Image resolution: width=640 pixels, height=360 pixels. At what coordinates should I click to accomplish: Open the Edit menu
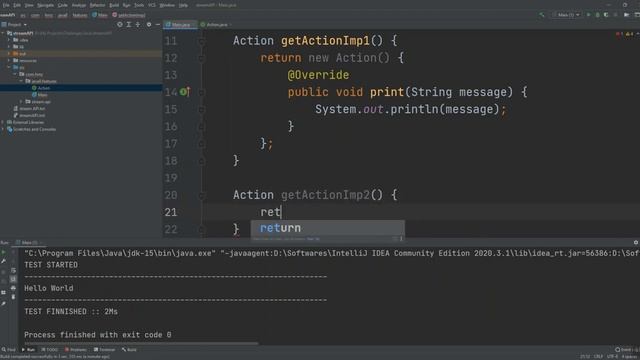point(17,5)
